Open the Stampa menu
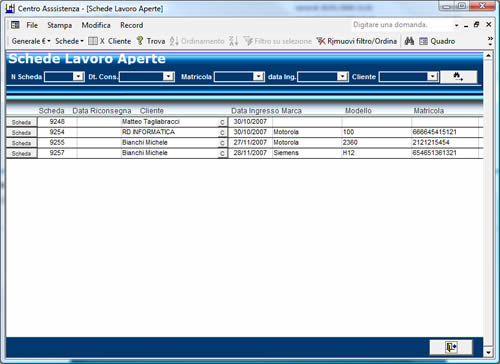The image size is (500, 364). (x=60, y=25)
